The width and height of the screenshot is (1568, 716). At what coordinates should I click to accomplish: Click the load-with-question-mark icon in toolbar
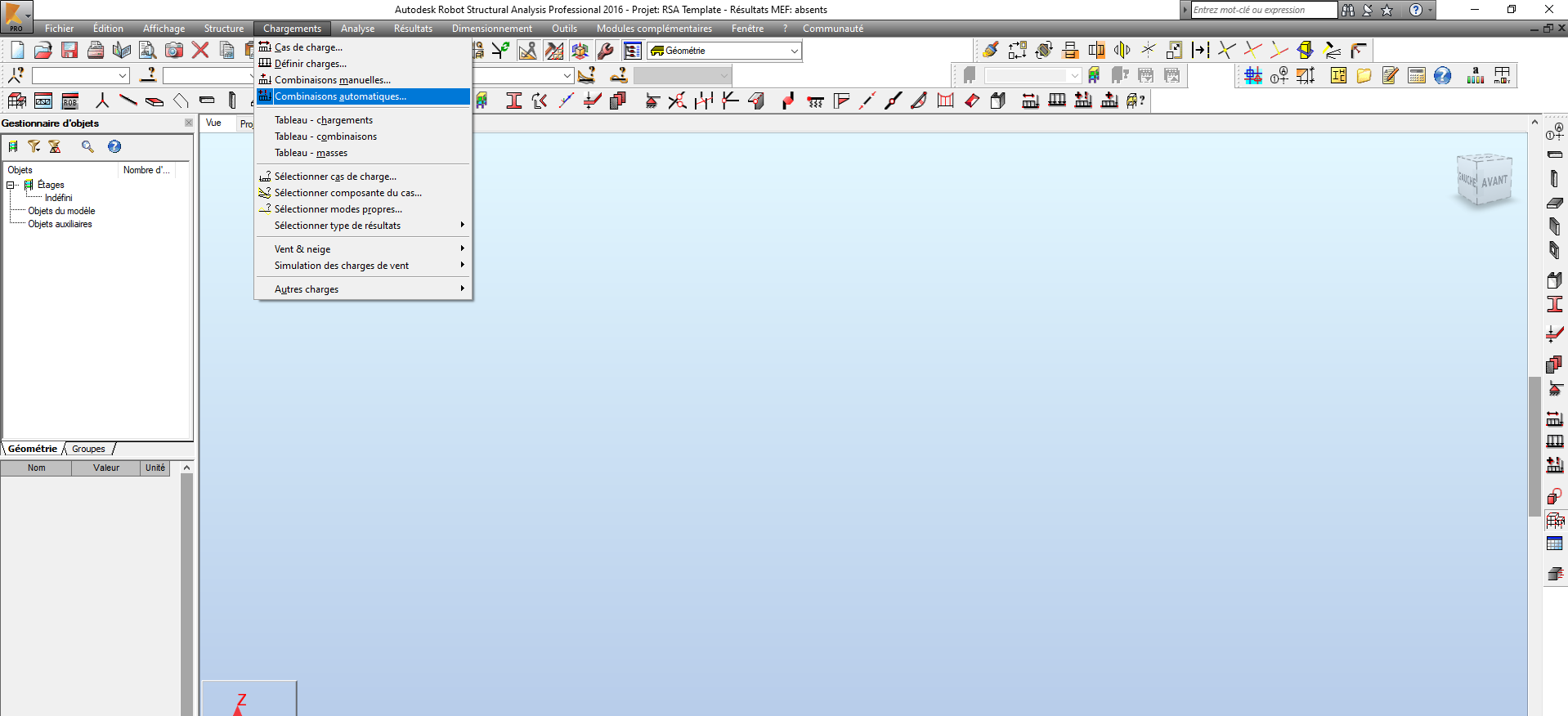coord(1136,101)
